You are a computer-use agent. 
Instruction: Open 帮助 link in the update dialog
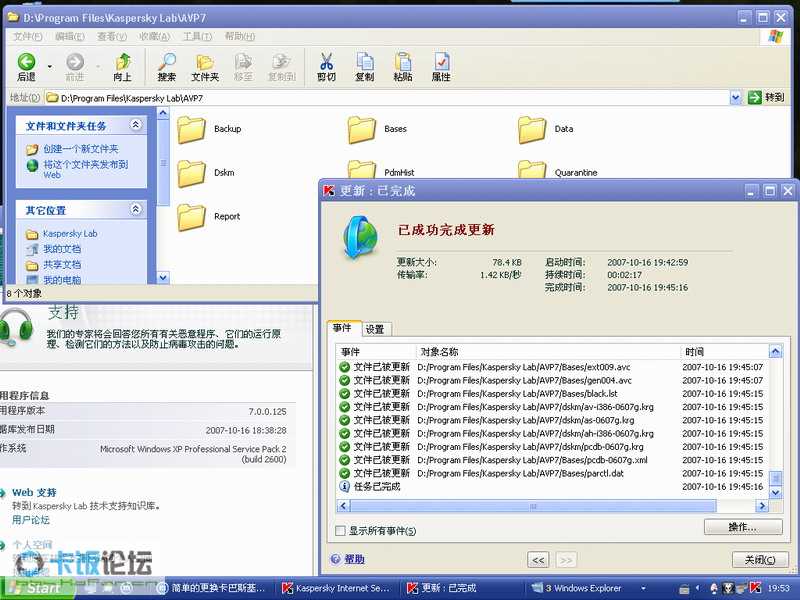tap(355, 559)
